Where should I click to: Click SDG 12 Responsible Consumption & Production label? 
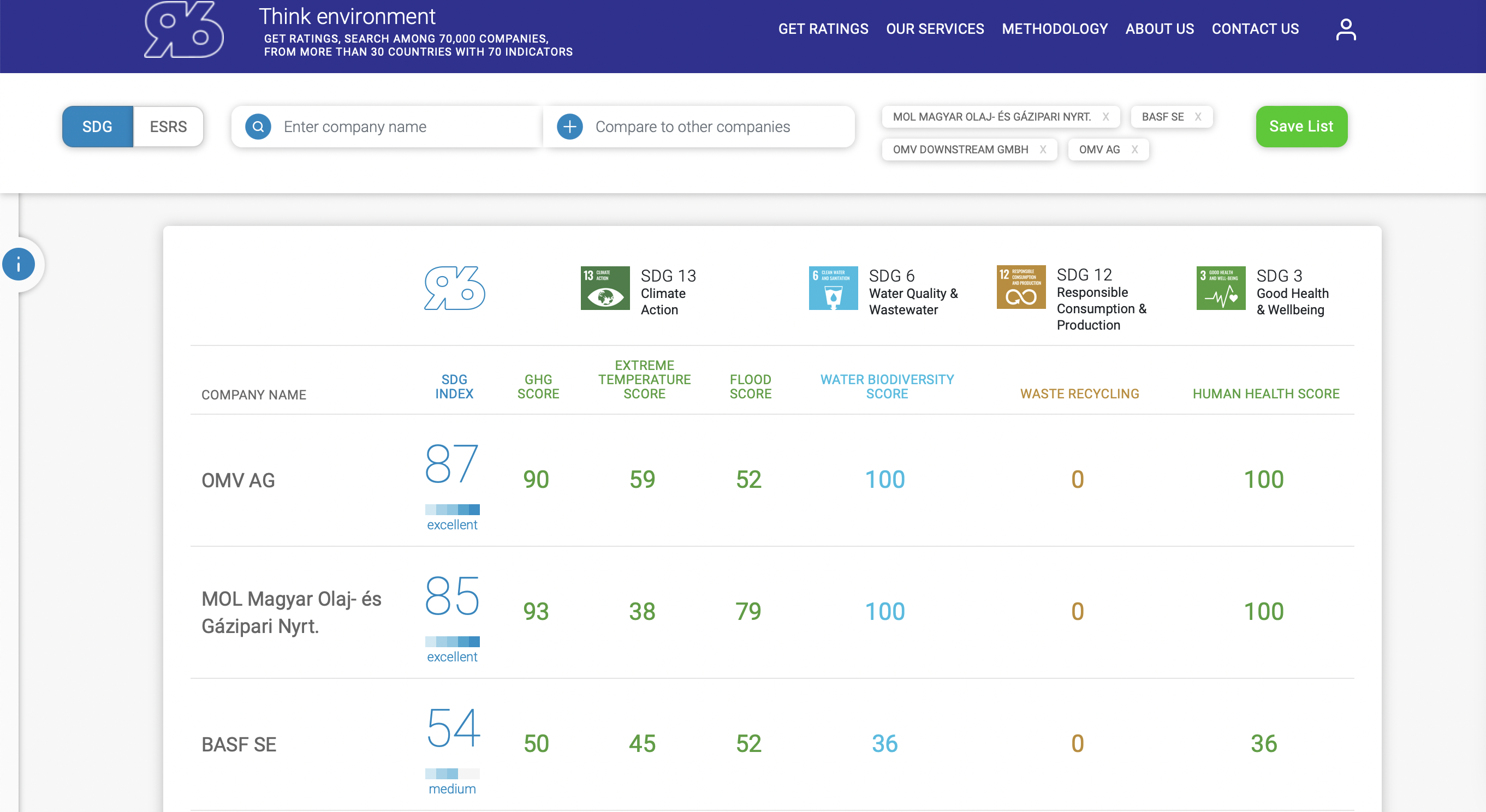tap(1101, 299)
